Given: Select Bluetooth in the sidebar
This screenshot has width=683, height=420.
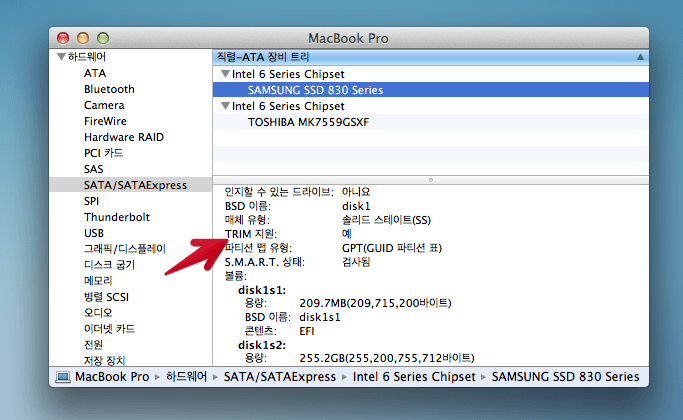Looking at the screenshot, I should [109, 89].
